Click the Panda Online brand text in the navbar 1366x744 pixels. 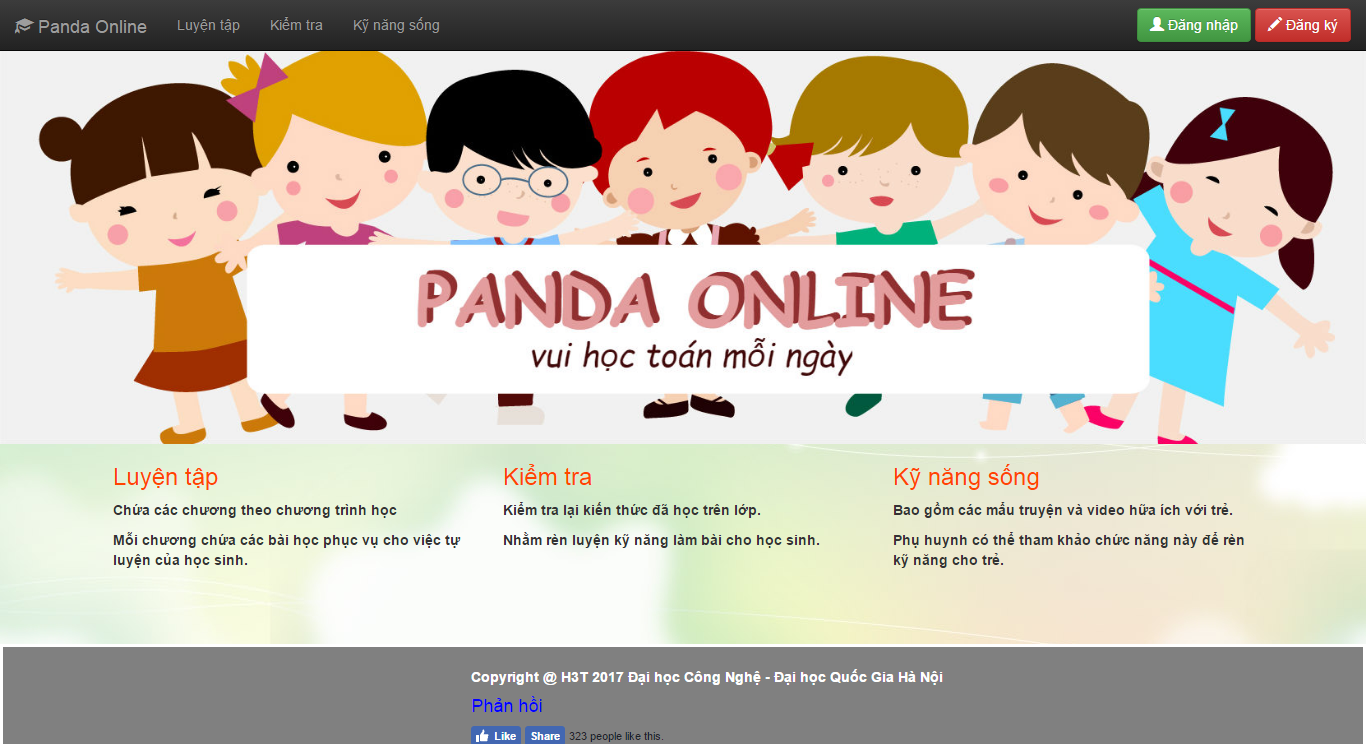coord(92,27)
